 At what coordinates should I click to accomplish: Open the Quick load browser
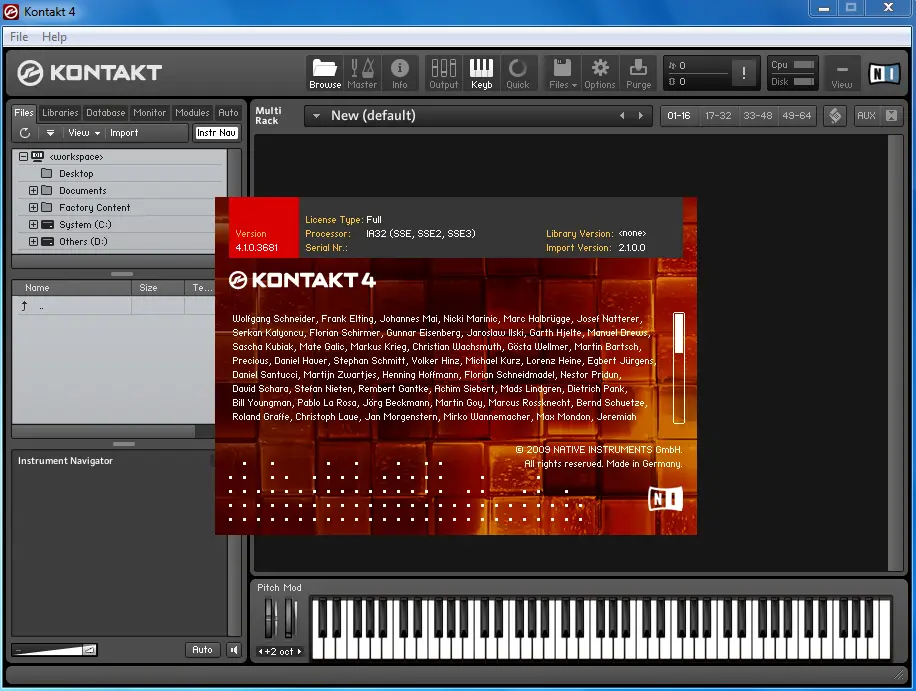(x=518, y=74)
